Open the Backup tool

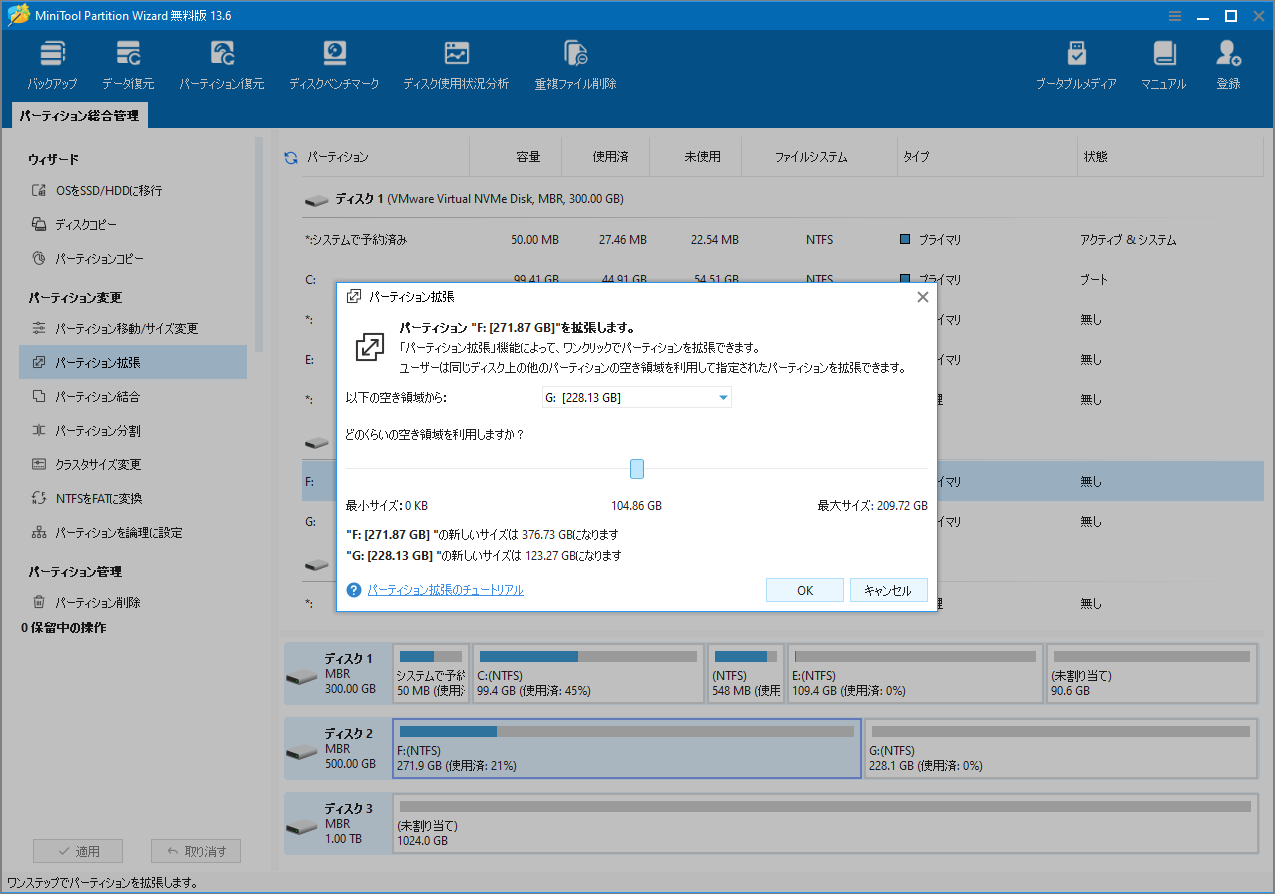click(x=52, y=62)
